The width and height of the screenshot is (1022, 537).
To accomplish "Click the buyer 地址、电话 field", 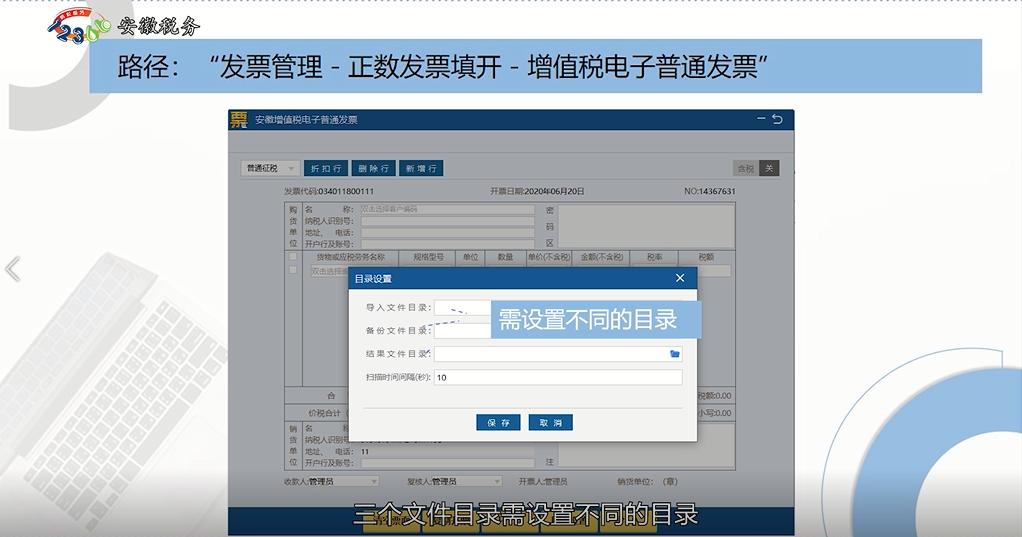I will pos(448,233).
